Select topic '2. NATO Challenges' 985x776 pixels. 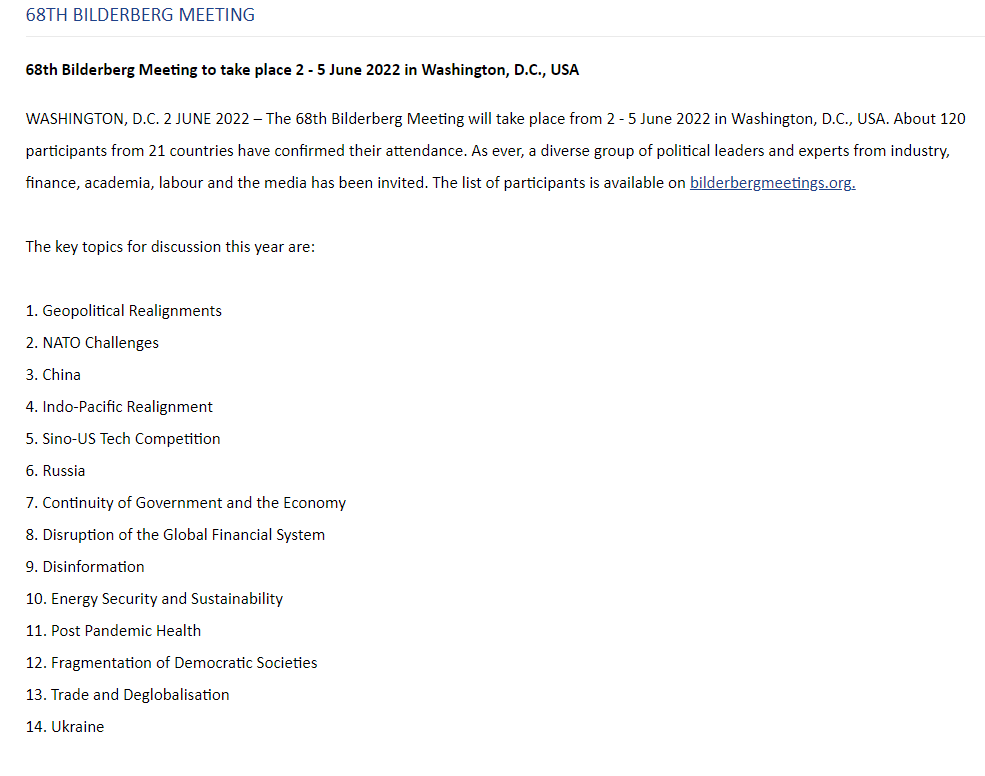pos(92,343)
